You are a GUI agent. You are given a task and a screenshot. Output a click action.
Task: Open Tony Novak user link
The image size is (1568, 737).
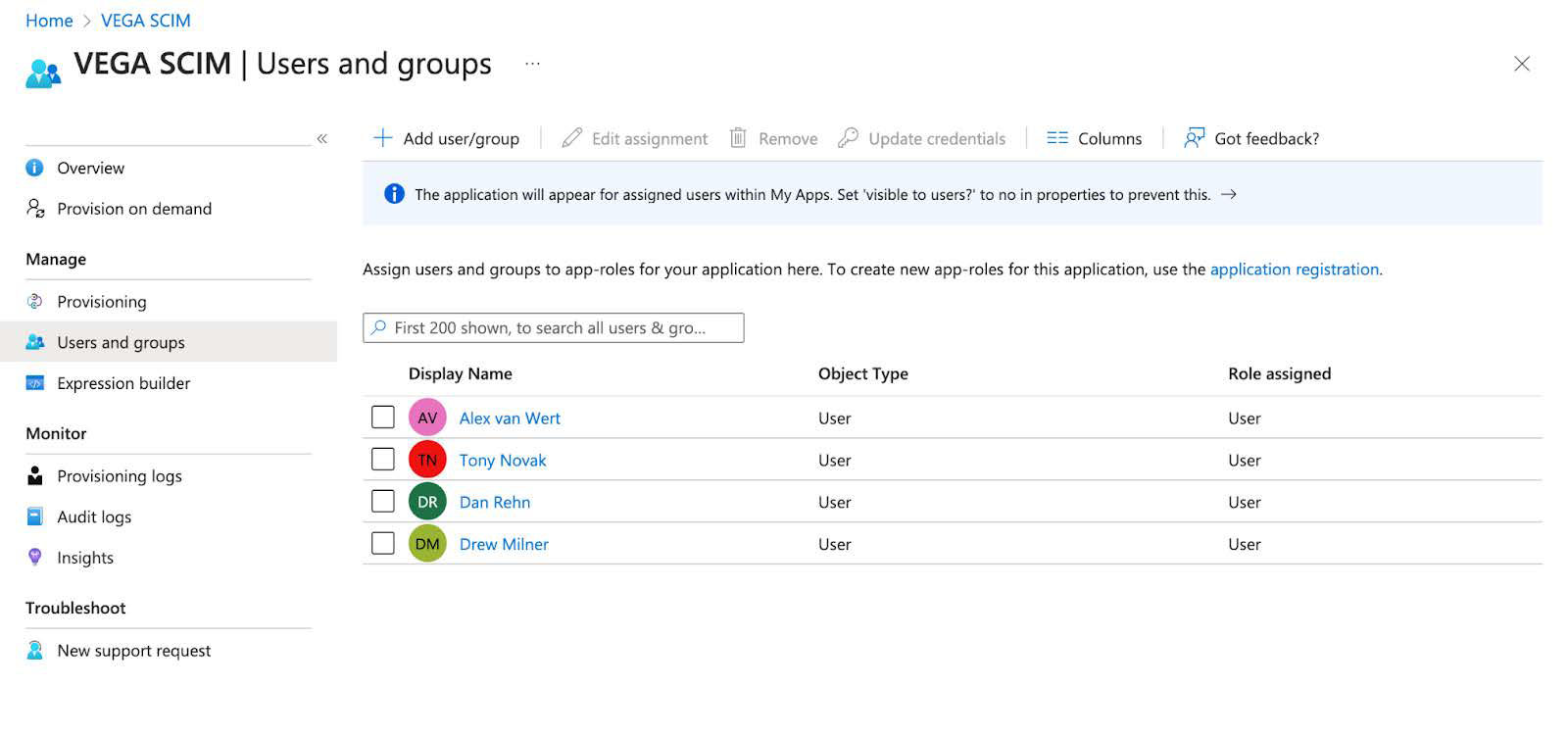[503, 461]
